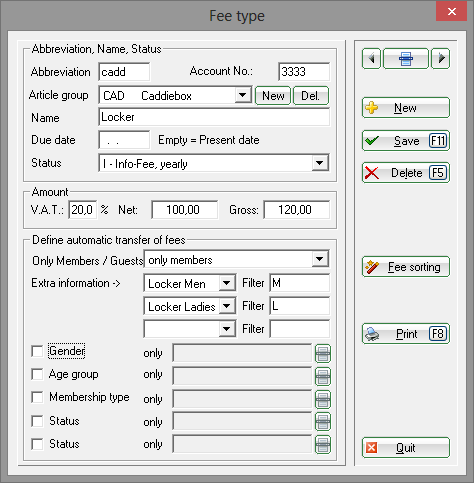Go to previous fee type record
The image size is (474, 483).
coord(371,59)
